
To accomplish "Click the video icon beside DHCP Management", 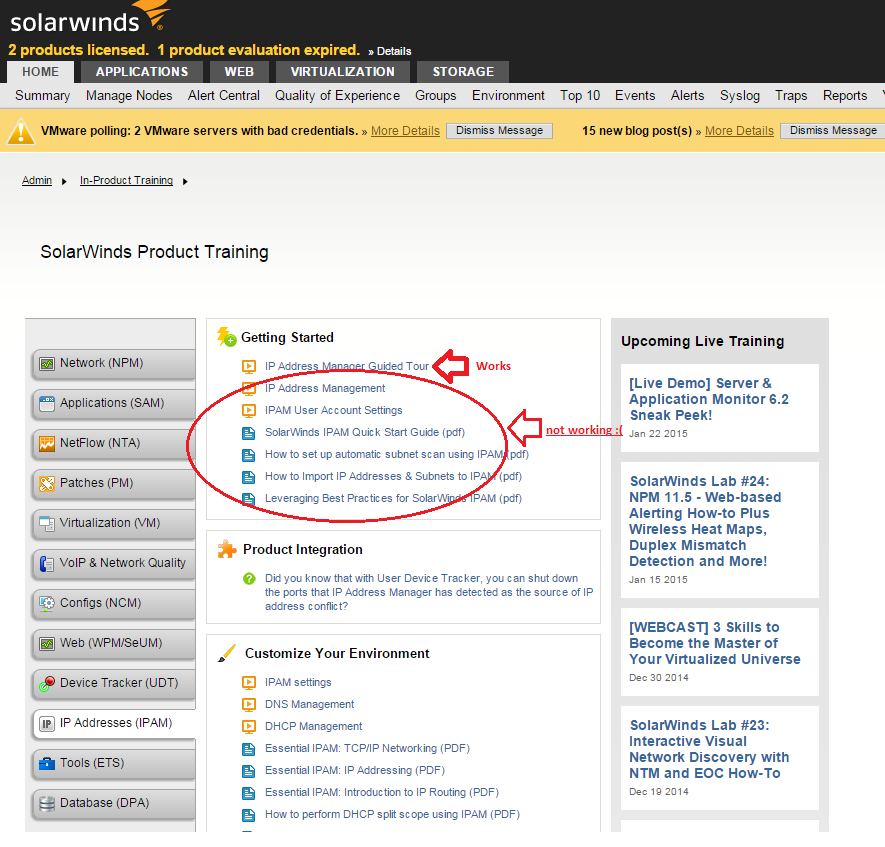I will coord(249,727).
